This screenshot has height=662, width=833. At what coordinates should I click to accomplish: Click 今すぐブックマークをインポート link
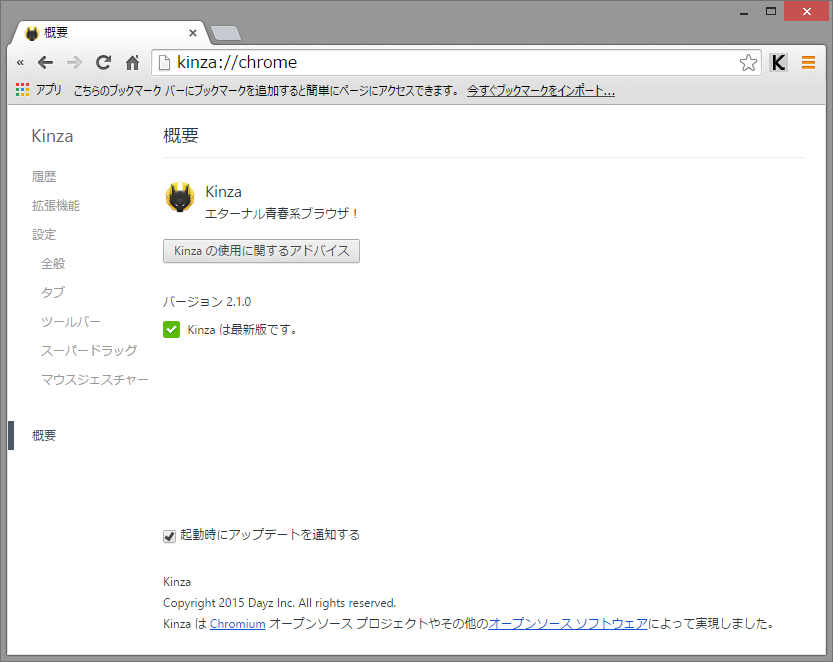click(x=540, y=89)
